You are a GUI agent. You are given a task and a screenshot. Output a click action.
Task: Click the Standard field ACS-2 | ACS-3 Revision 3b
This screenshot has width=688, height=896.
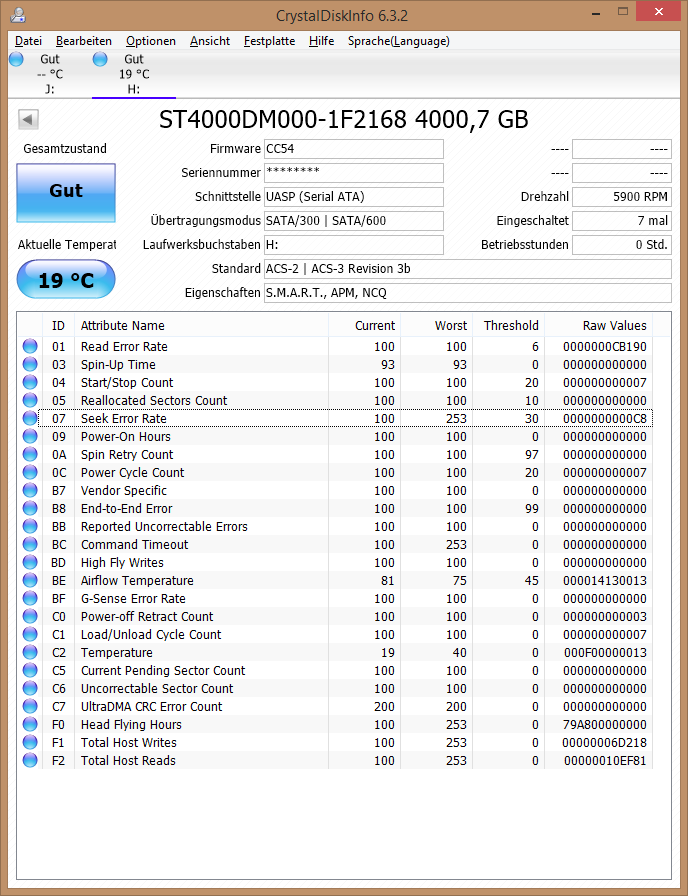467,269
